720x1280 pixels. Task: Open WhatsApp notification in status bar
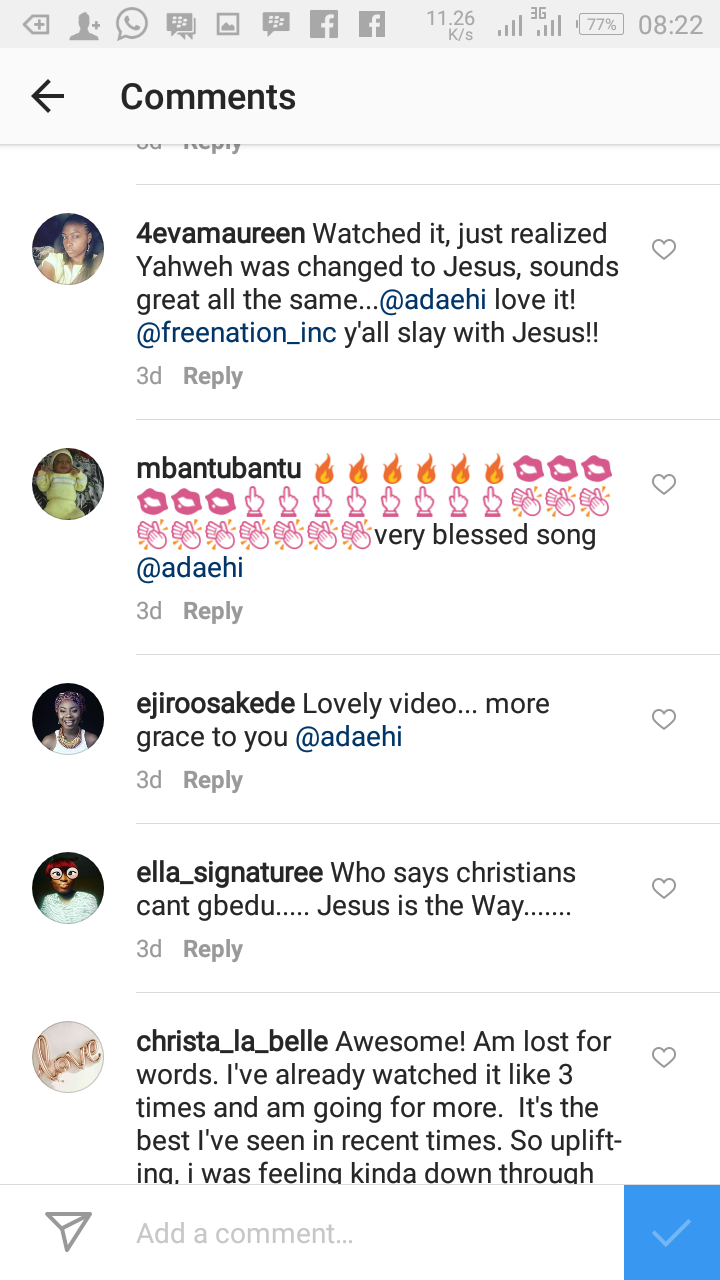click(x=132, y=24)
